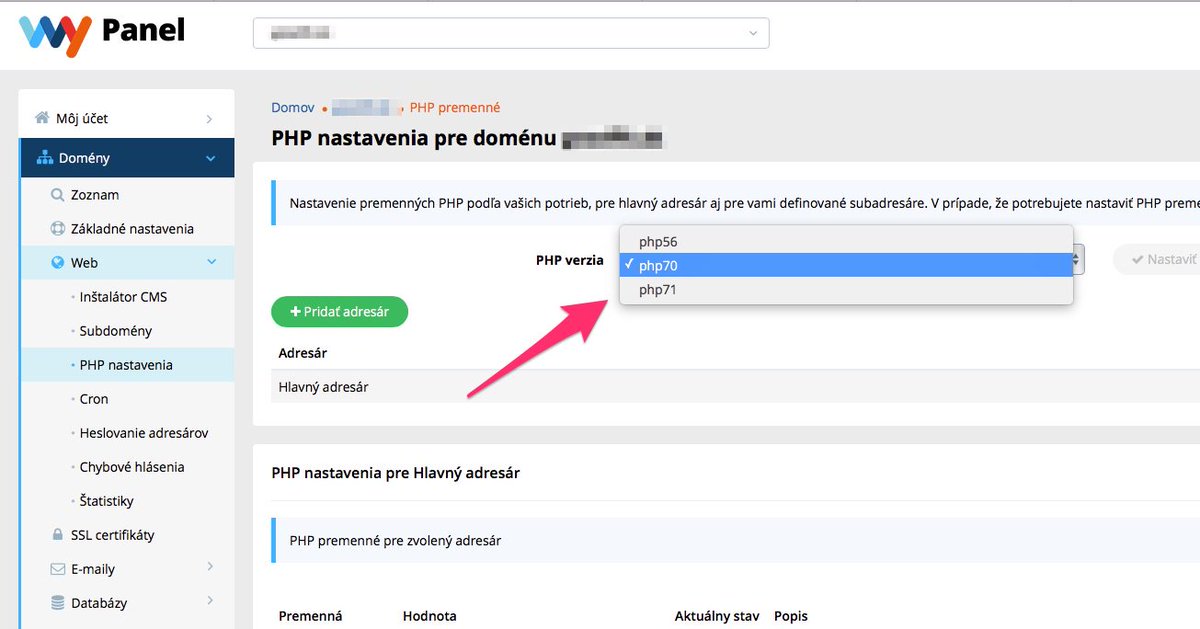This screenshot has width=1200, height=629.
Task: Go to Domov breadcrumb link
Action: click(293, 107)
